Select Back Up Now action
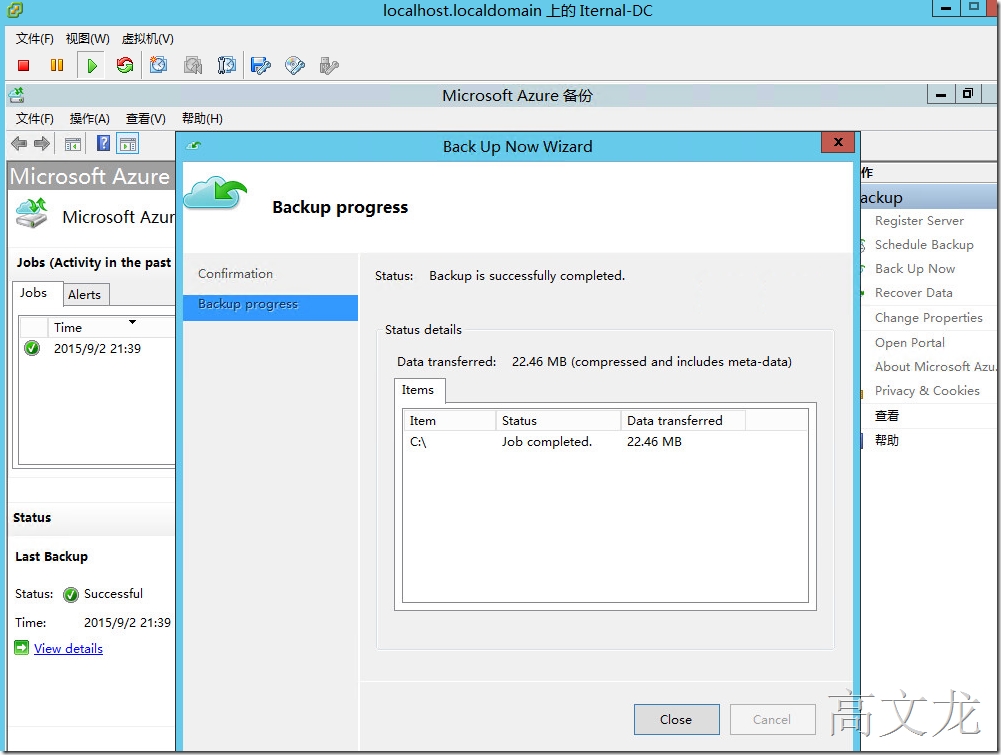This screenshot has width=1001, height=755. tap(915, 269)
